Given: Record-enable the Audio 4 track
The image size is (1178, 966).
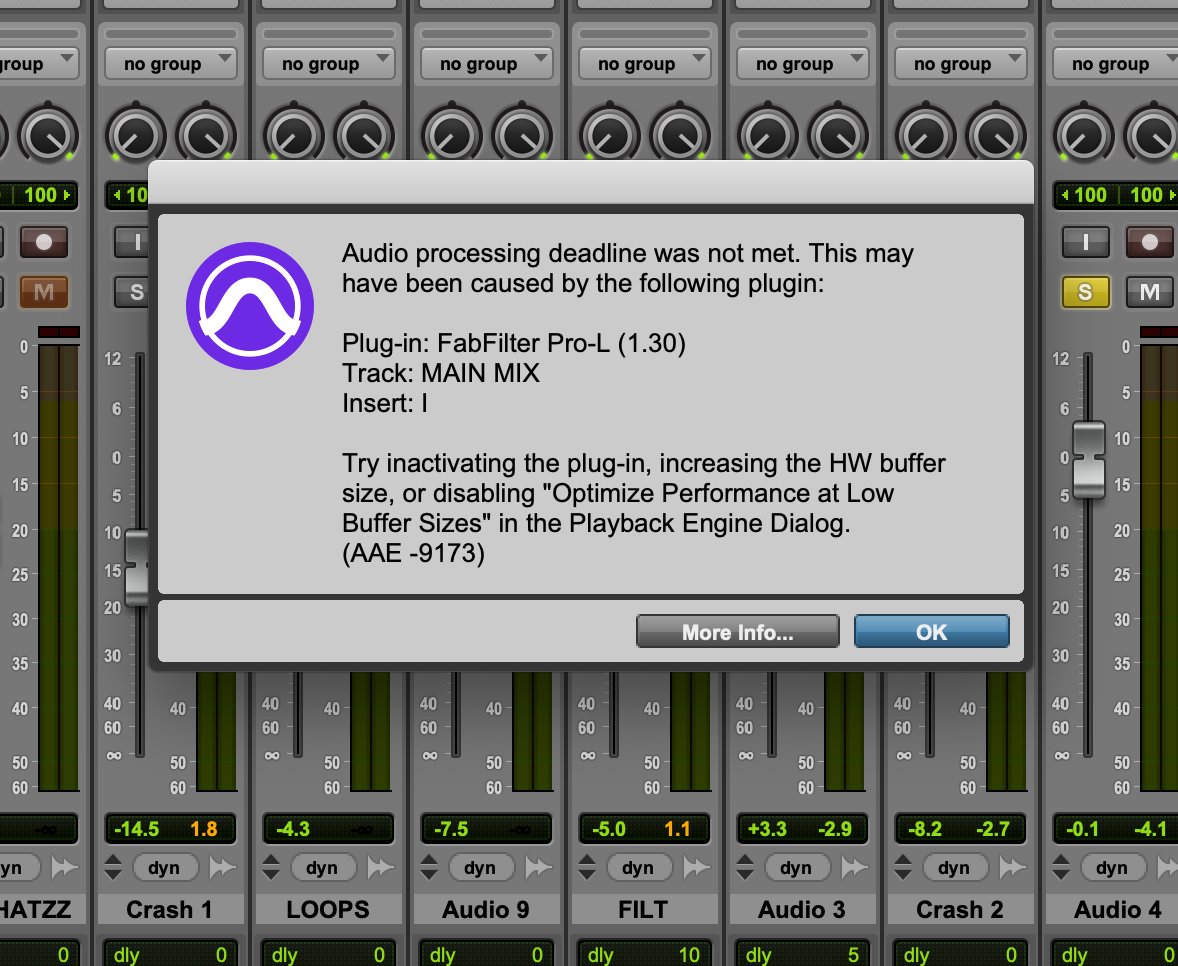Looking at the screenshot, I should pyautogui.click(x=1150, y=242).
